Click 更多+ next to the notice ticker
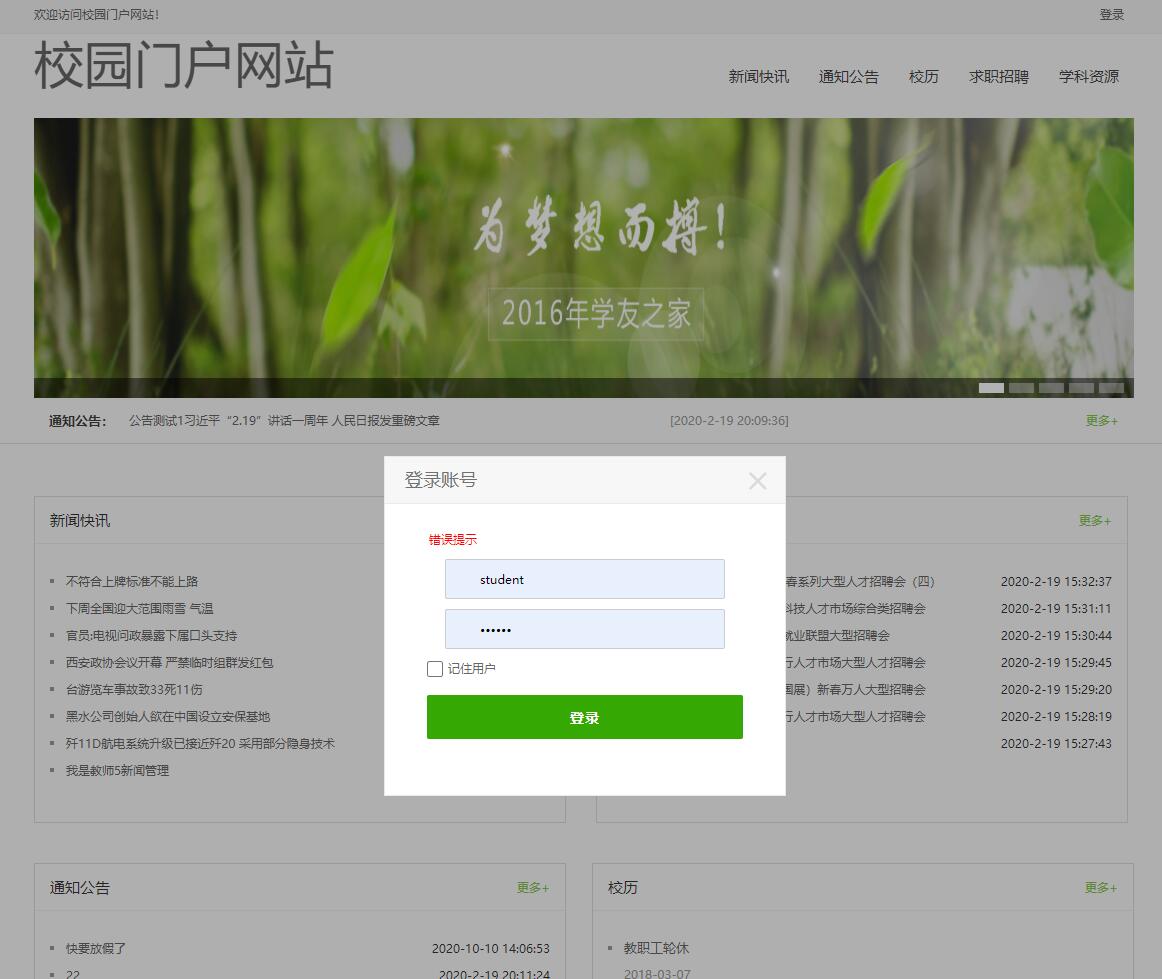 (1100, 421)
